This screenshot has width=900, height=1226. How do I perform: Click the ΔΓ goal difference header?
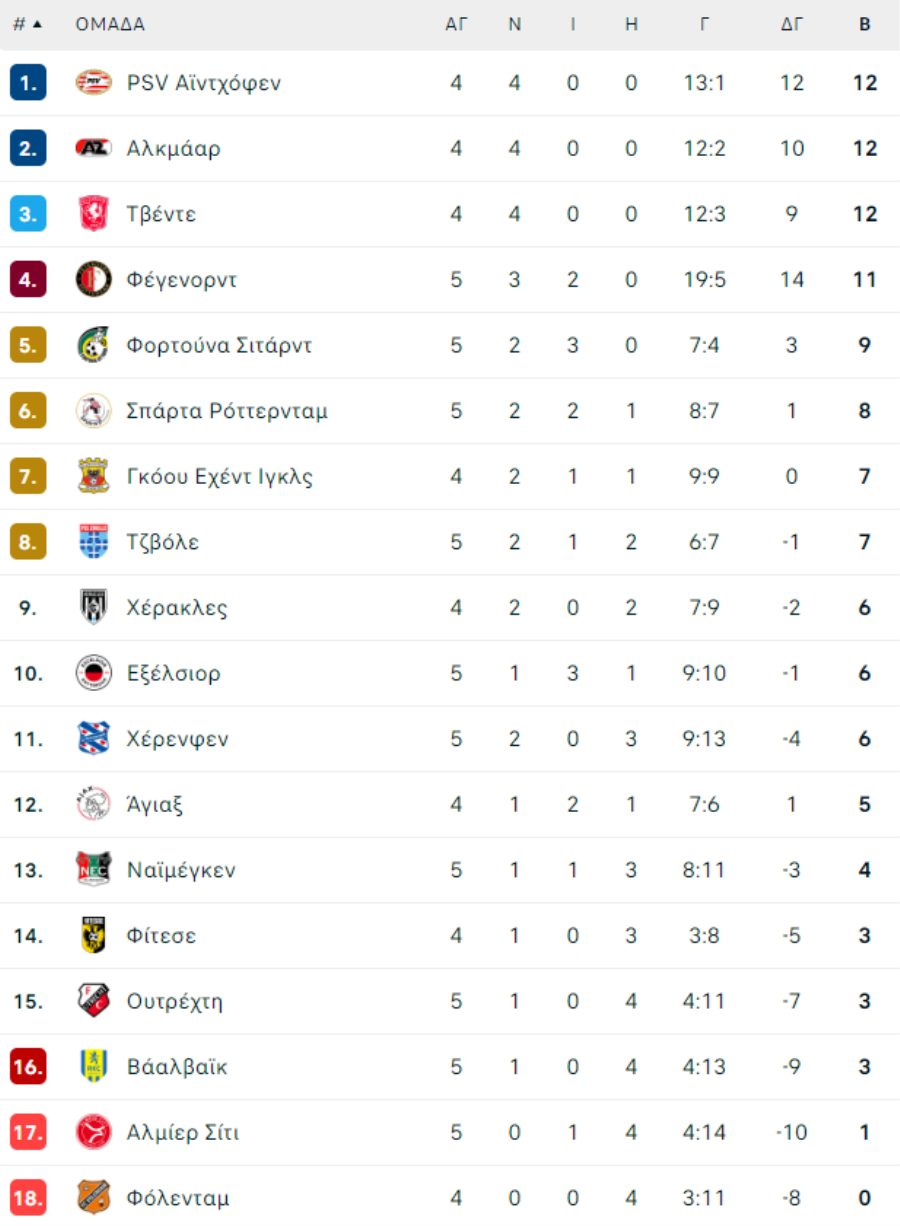[792, 24]
